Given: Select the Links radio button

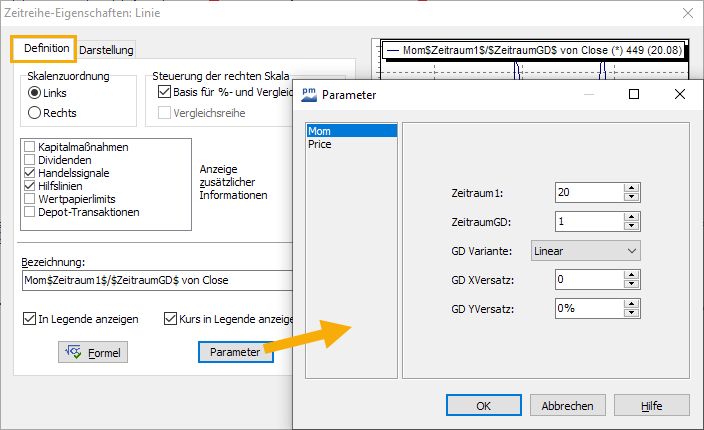Looking at the screenshot, I should [x=35, y=93].
